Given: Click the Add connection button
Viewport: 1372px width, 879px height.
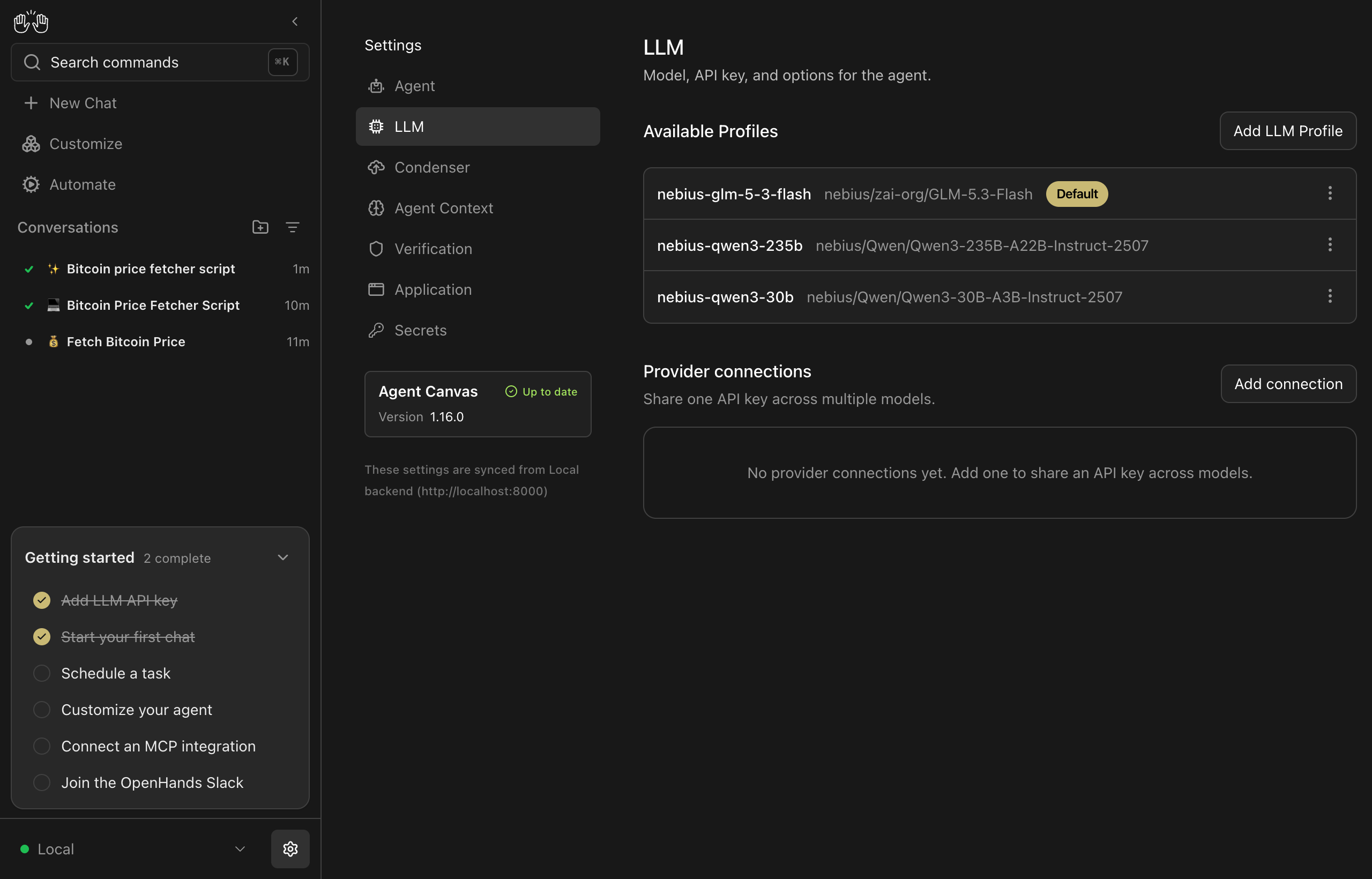Looking at the screenshot, I should click(1288, 384).
